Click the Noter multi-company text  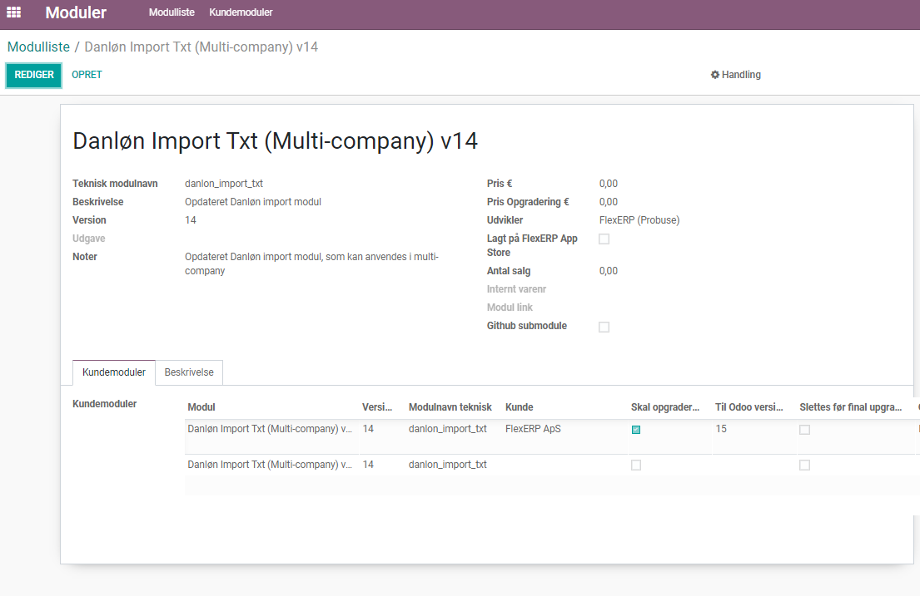click(312, 264)
